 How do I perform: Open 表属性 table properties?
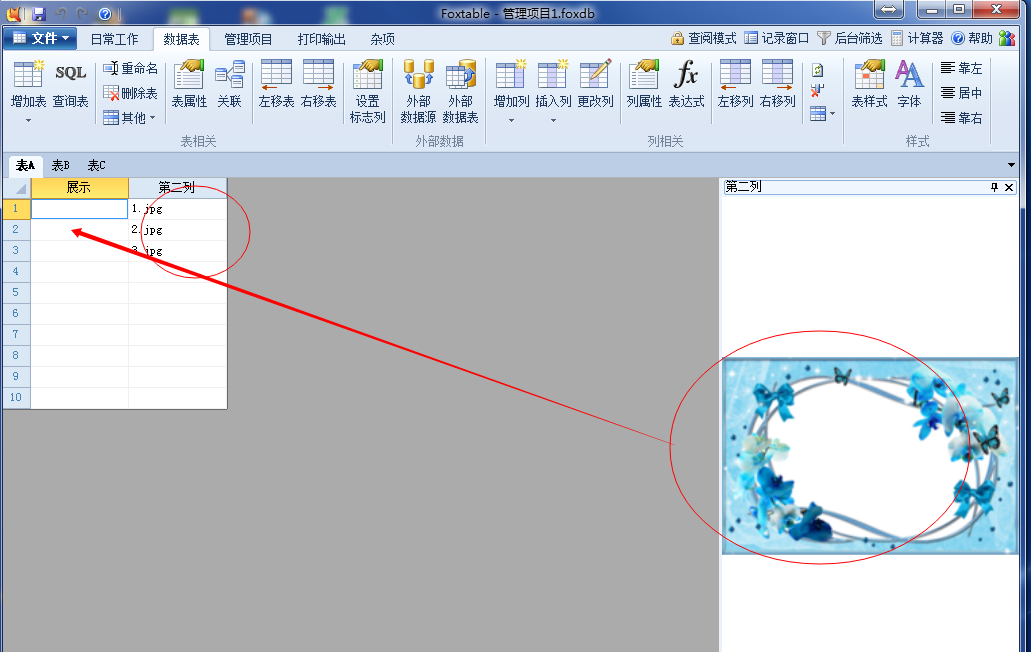[x=189, y=85]
